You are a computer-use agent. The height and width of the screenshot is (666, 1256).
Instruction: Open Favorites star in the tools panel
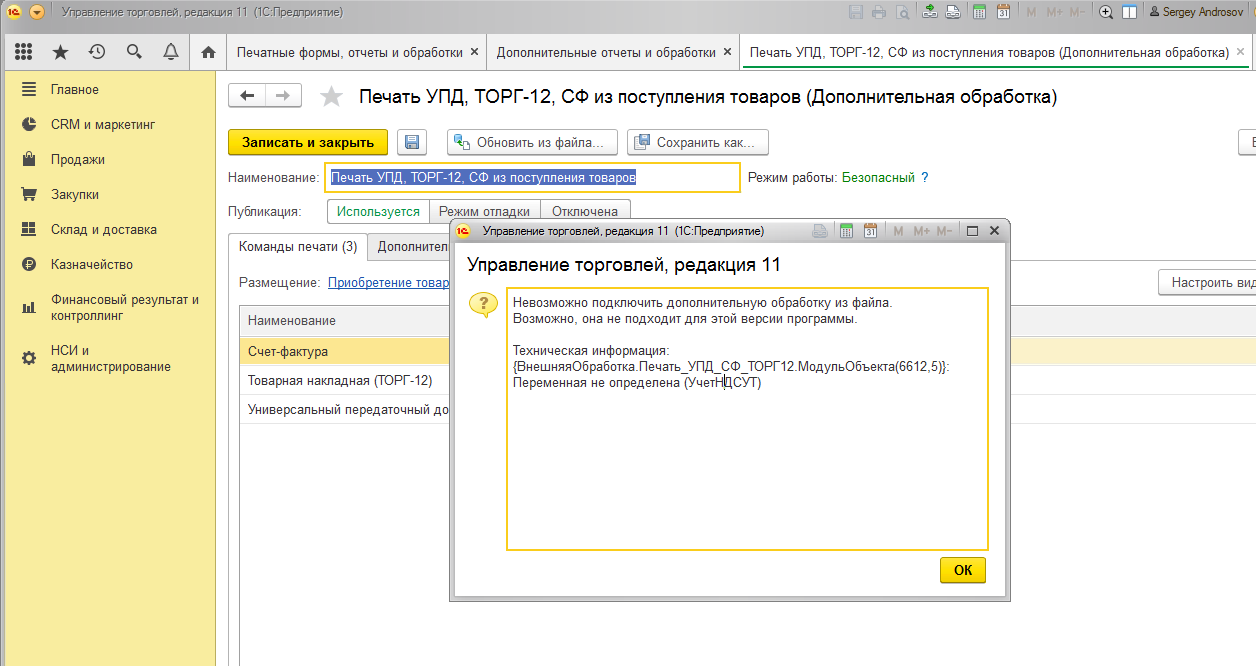point(60,52)
